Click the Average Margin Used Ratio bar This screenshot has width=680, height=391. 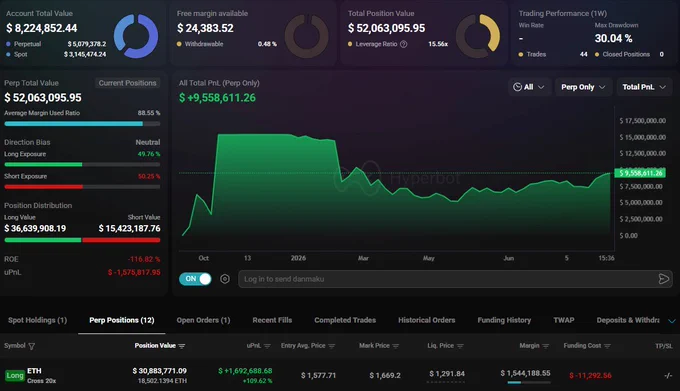(82, 124)
